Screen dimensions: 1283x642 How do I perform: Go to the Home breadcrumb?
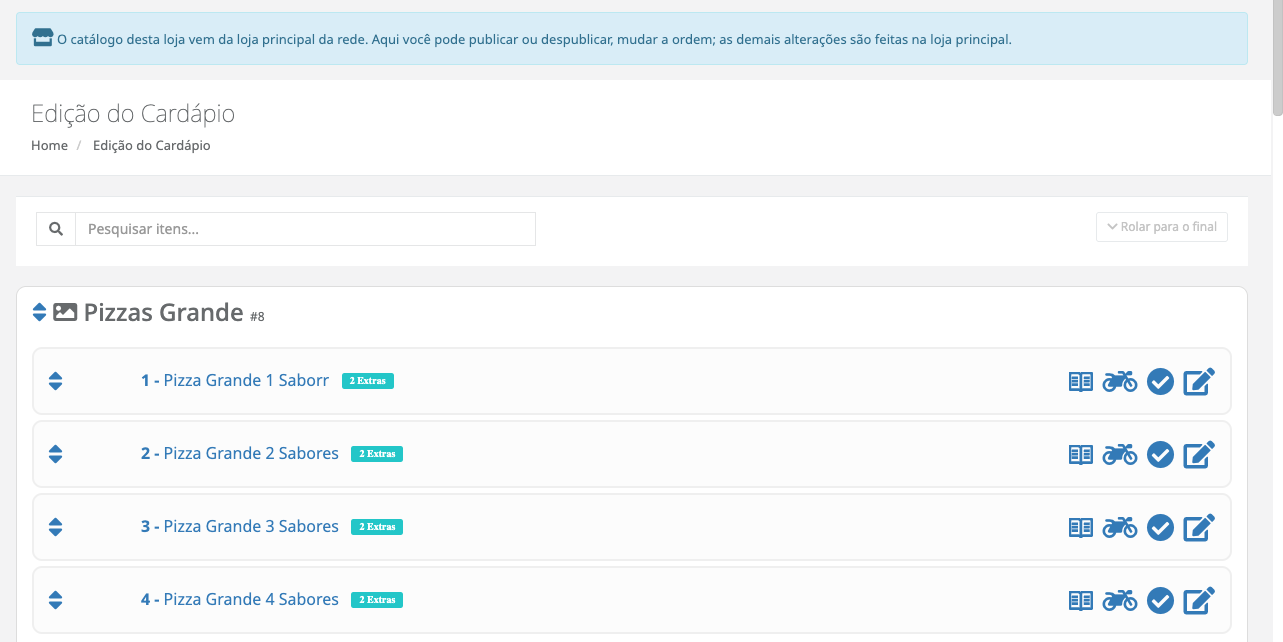click(49, 146)
